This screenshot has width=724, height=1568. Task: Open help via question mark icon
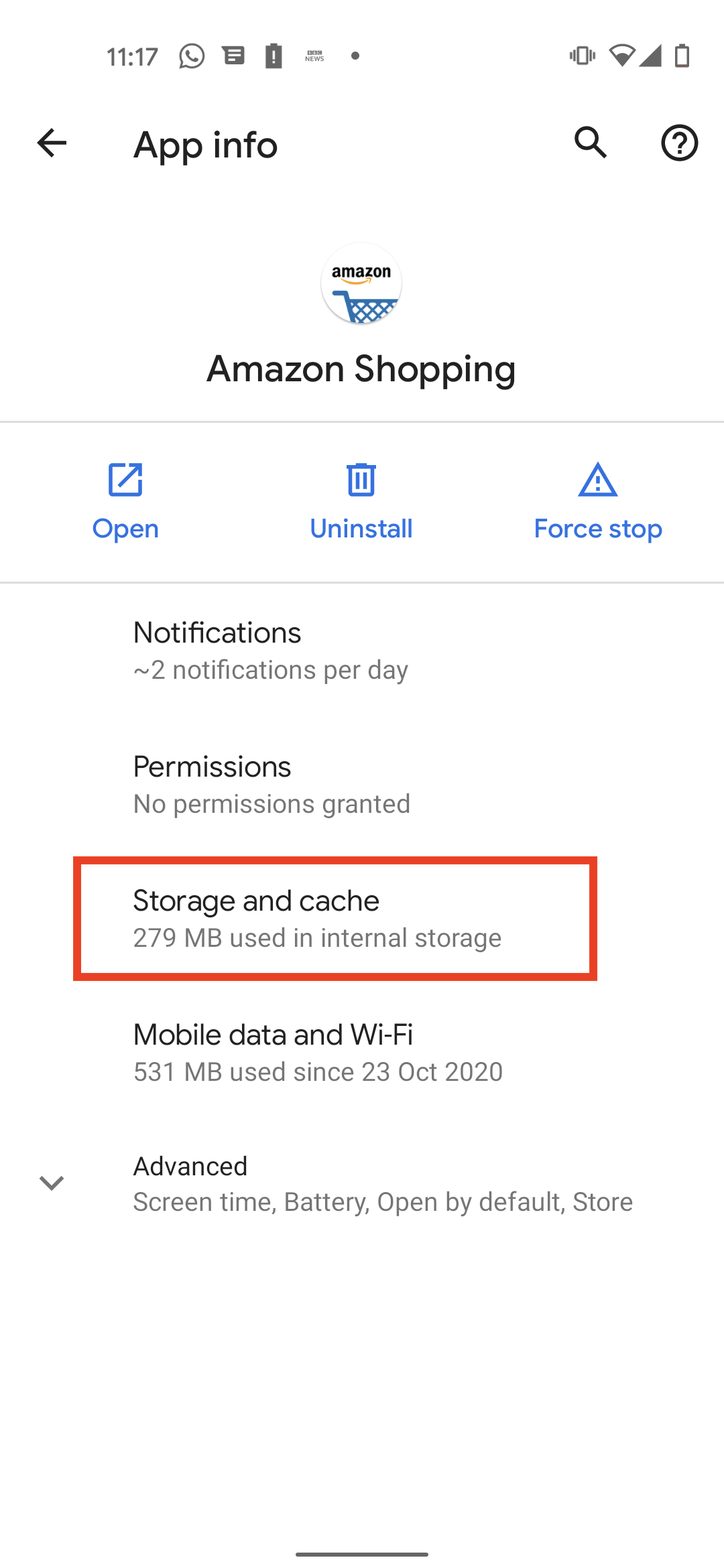[x=679, y=143]
